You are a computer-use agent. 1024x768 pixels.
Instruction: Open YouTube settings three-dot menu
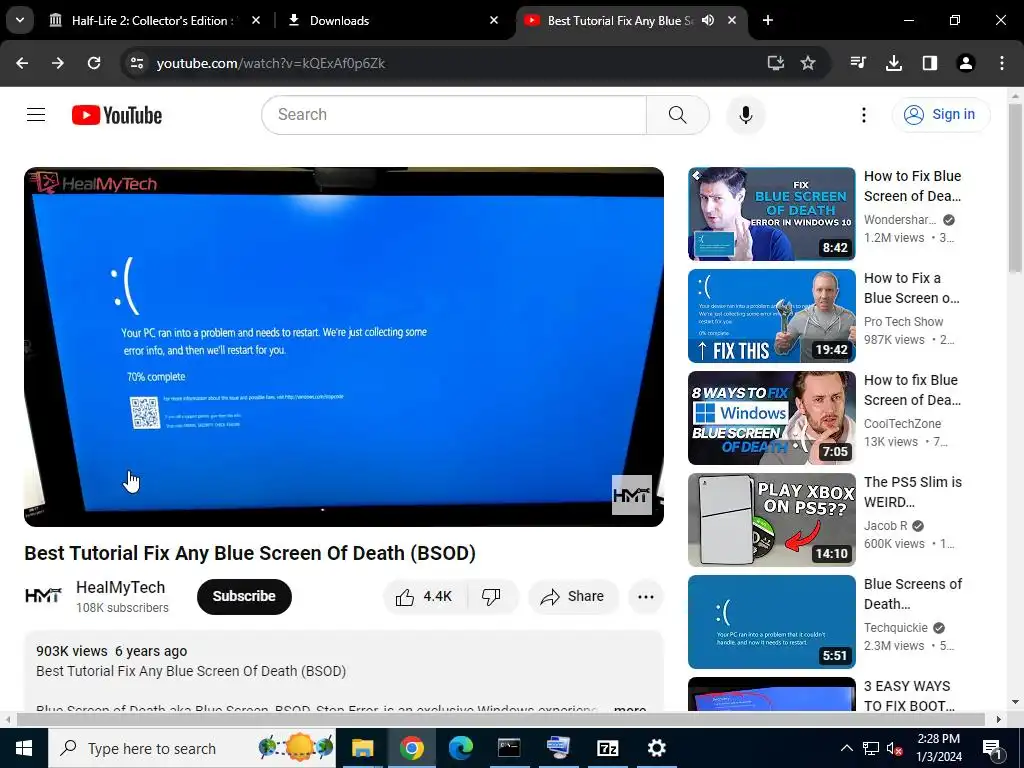(x=863, y=115)
